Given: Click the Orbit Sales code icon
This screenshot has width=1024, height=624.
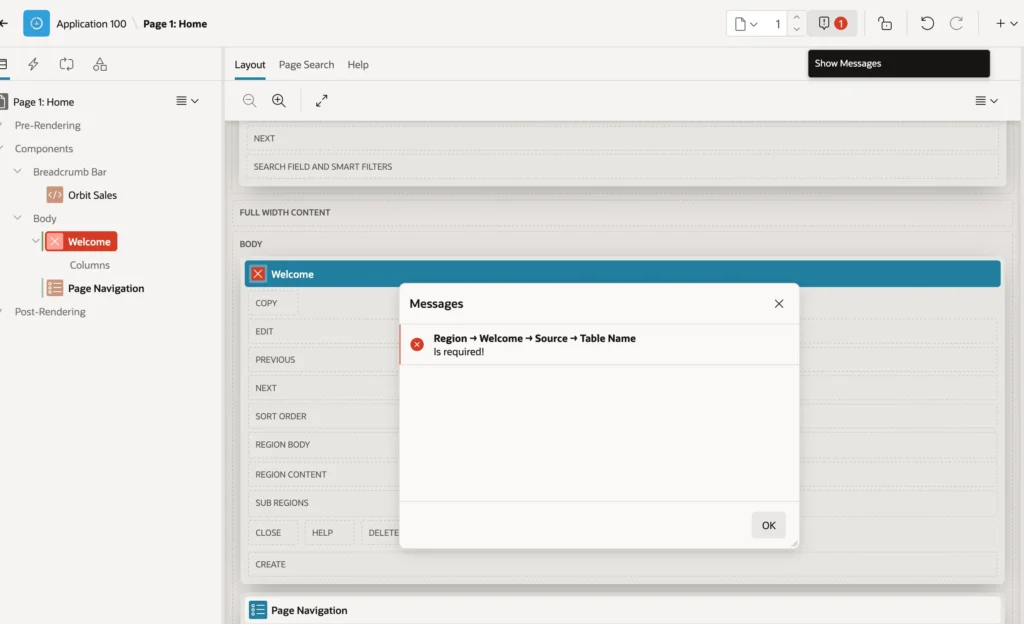Looking at the screenshot, I should 55,195.
